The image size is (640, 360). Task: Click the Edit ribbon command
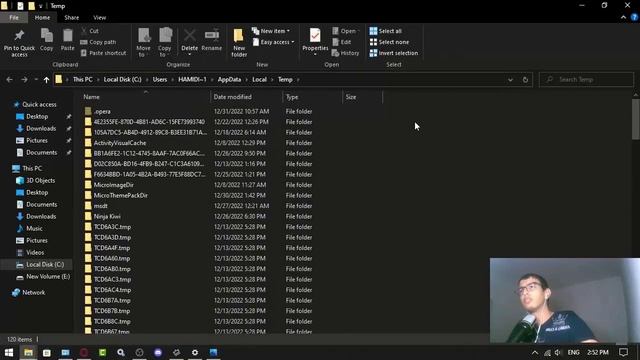[342, 42]
